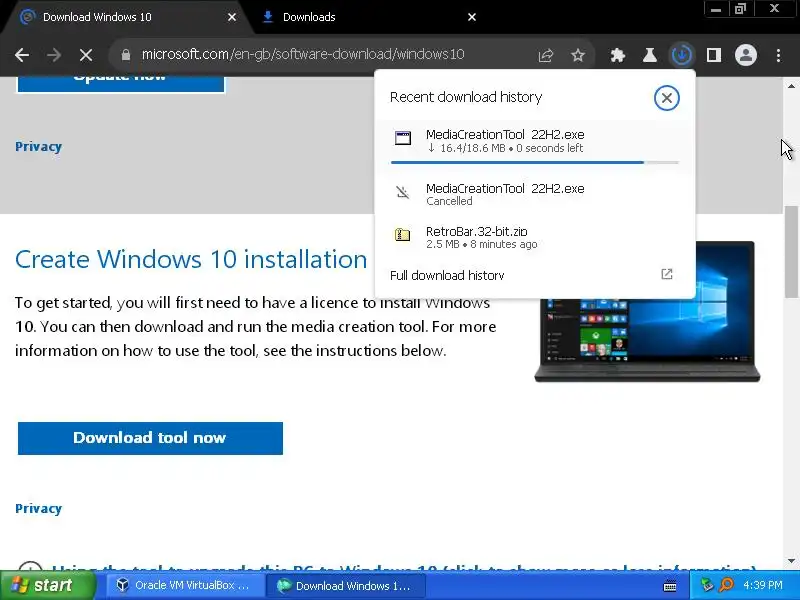View site lock security info
The height and width of the screenshot is (600, 800).
tap(126, 55)
